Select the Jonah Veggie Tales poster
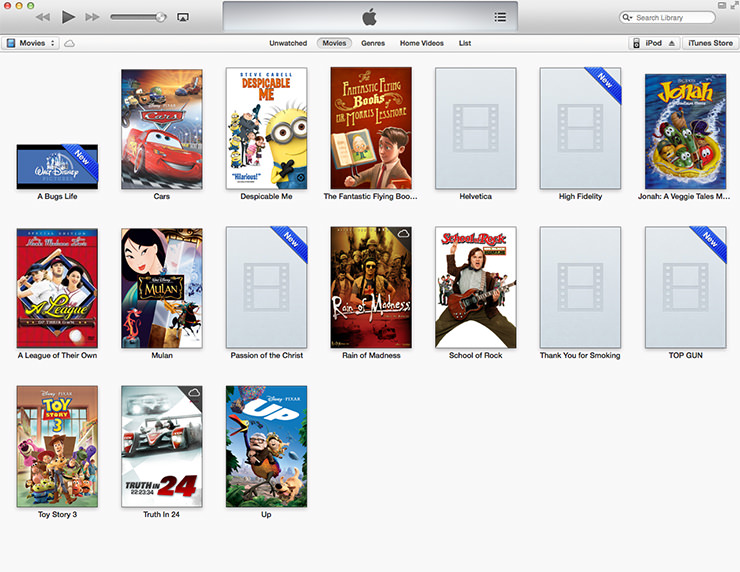The width and height of the screenshot is (740, 572). click(685, 132)
